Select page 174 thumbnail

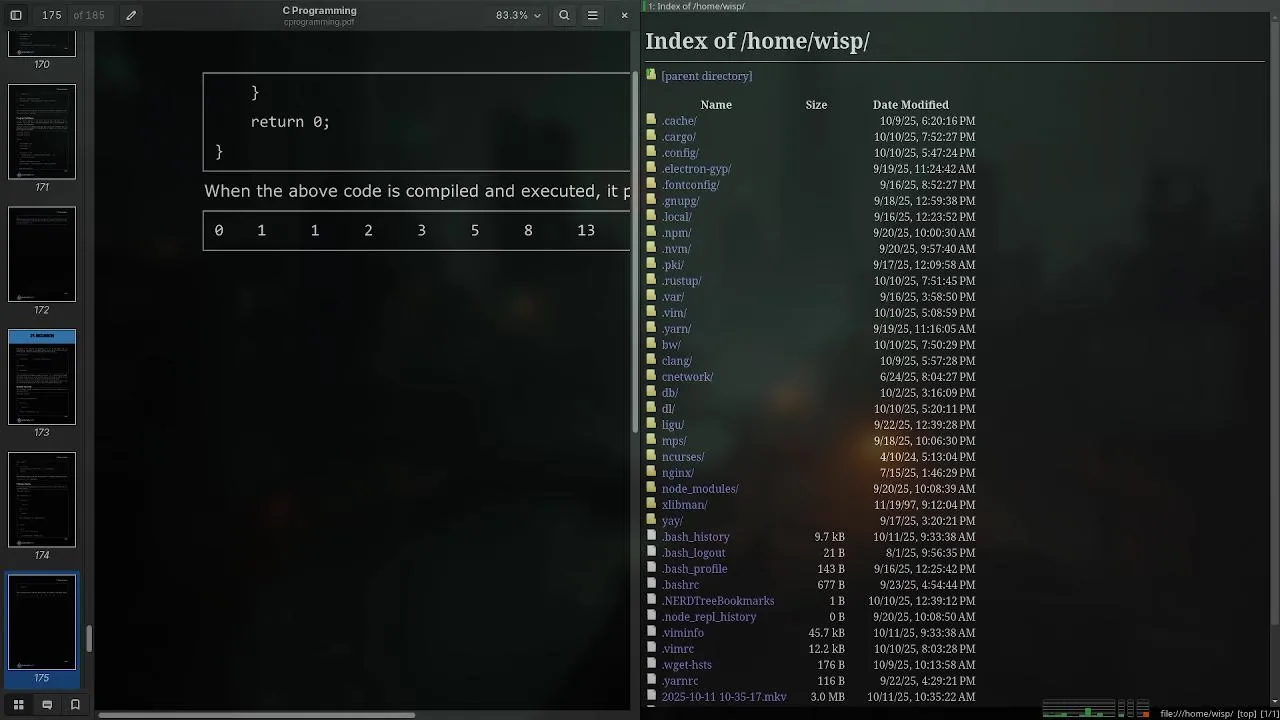click(42, 500)
